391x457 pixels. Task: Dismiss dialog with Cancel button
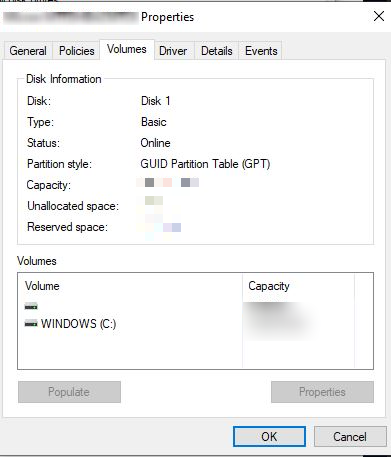pos(350,436)
